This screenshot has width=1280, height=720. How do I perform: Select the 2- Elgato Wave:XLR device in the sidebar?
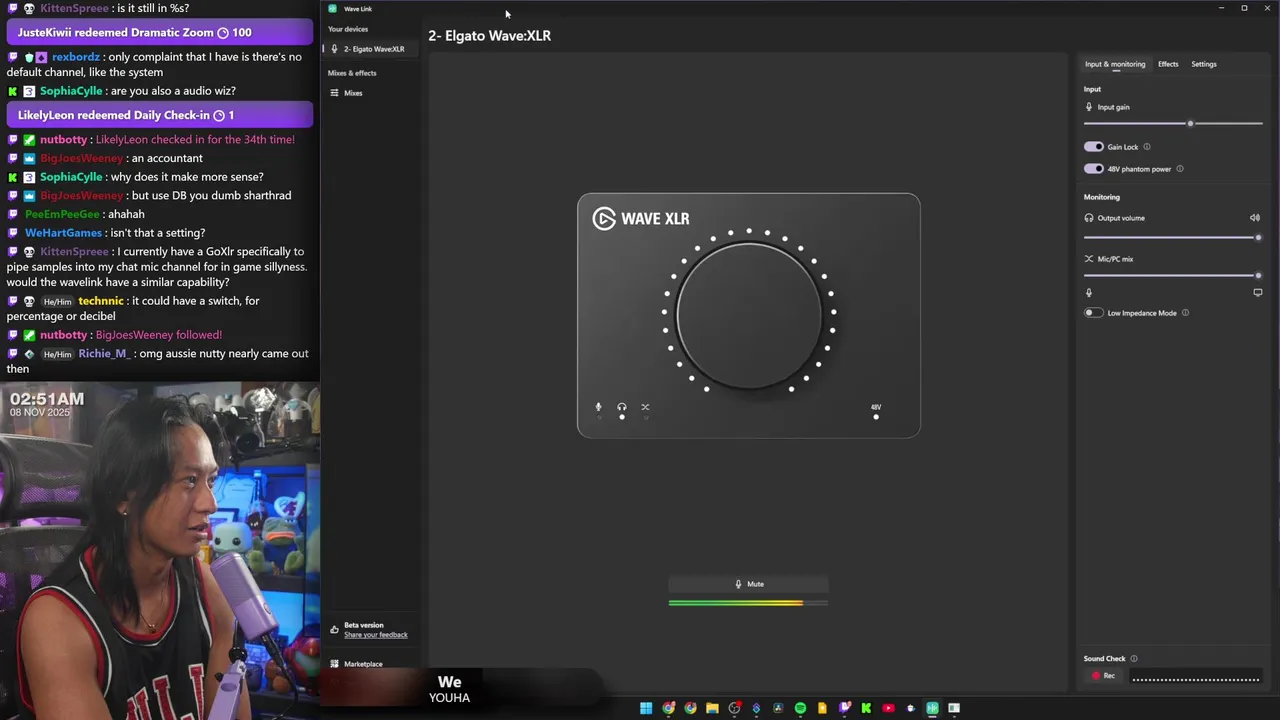pos(369,49)
